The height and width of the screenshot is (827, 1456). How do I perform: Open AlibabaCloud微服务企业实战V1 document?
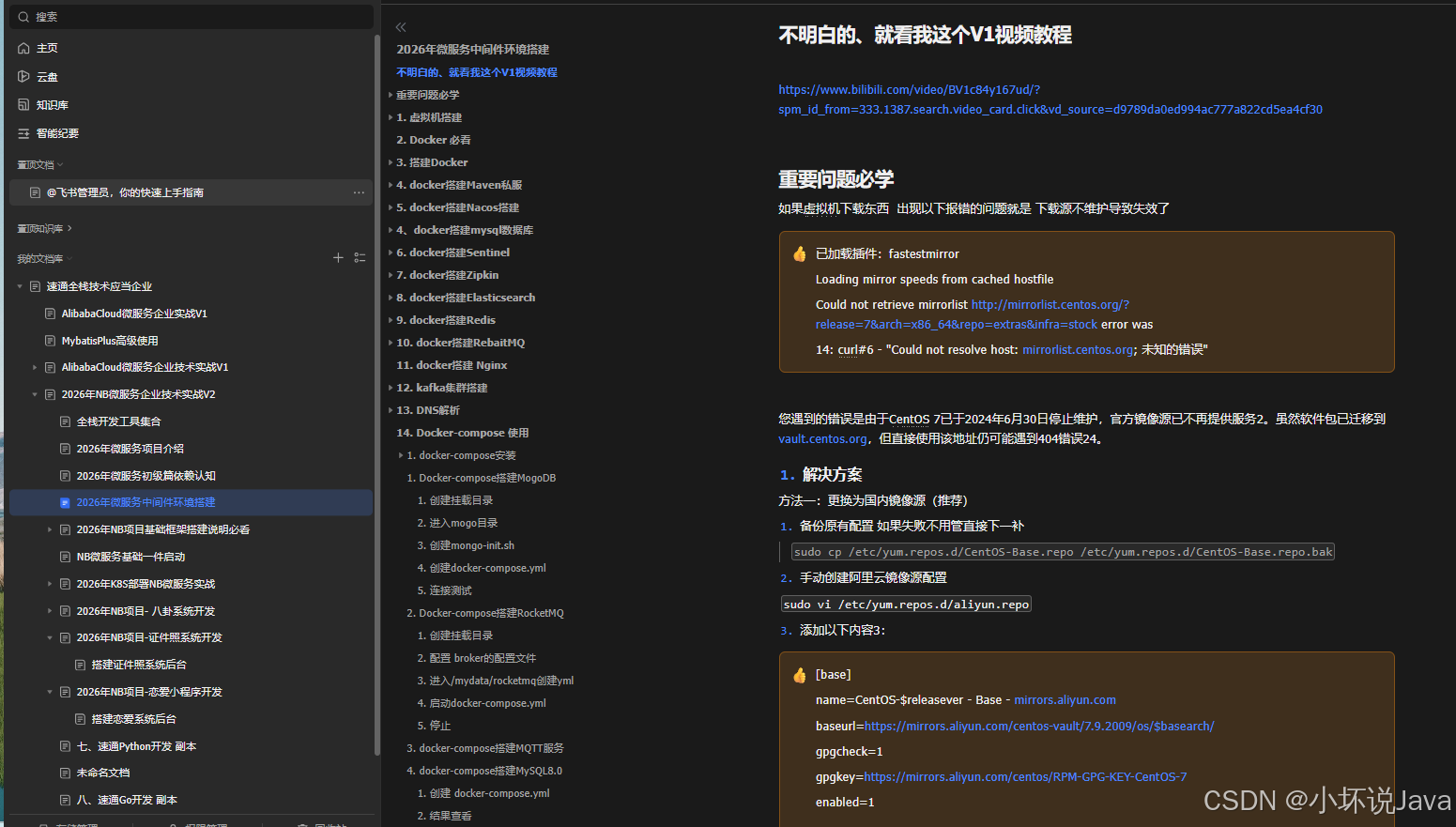point(134,314)
